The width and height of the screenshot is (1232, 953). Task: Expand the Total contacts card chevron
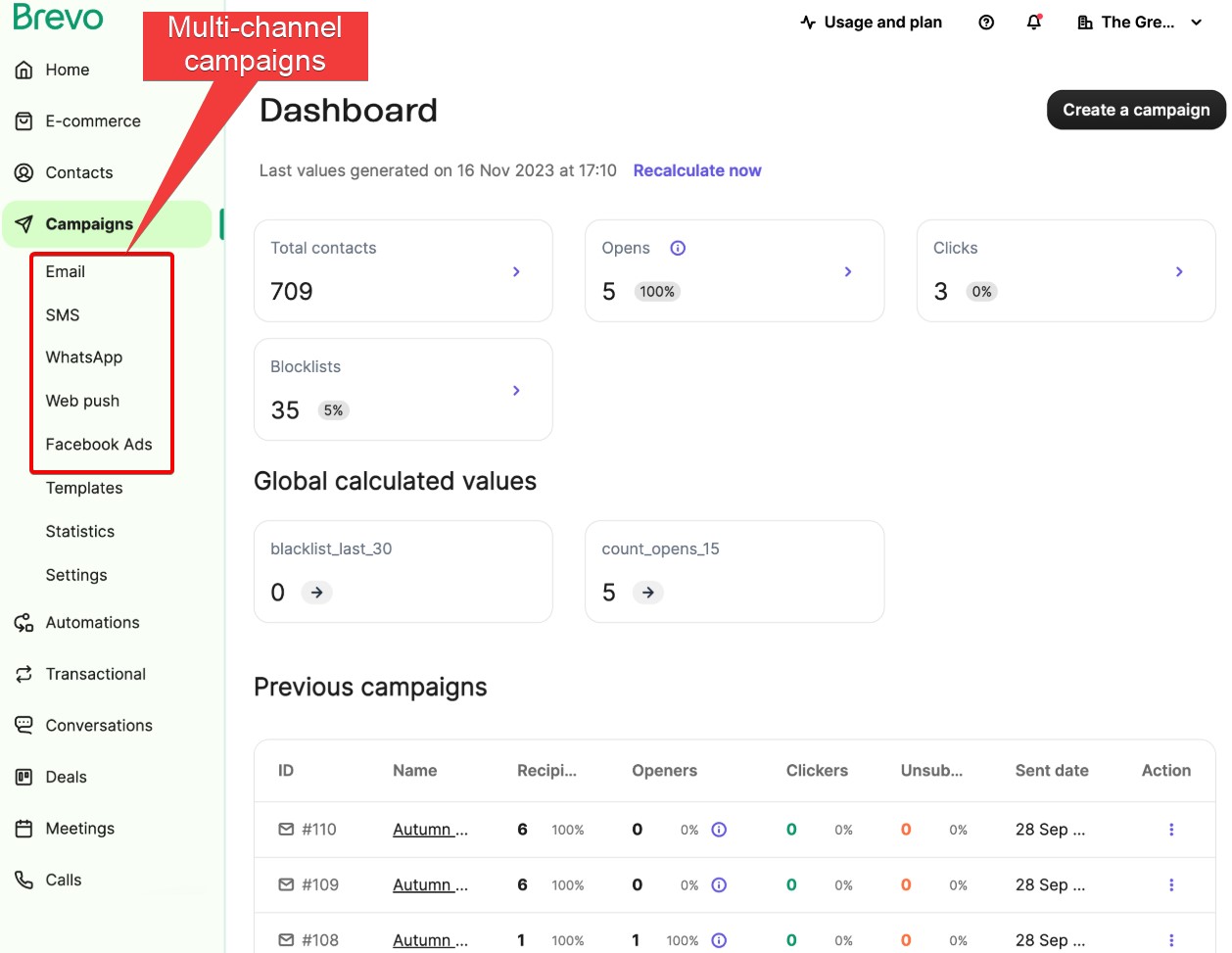click(516, 271)
